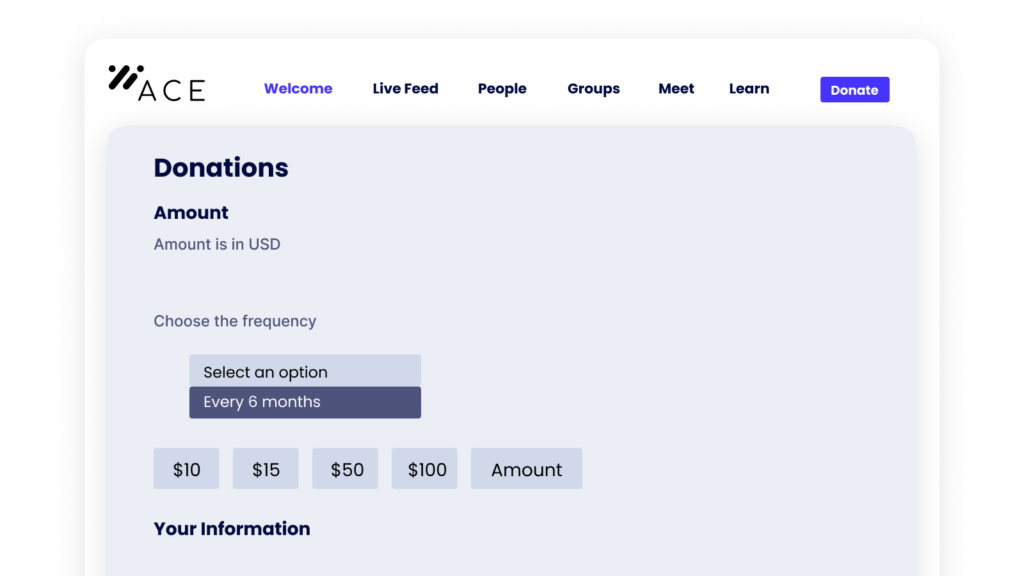
Task: Click the 'Amount is in USD' note
Action: 217,244
